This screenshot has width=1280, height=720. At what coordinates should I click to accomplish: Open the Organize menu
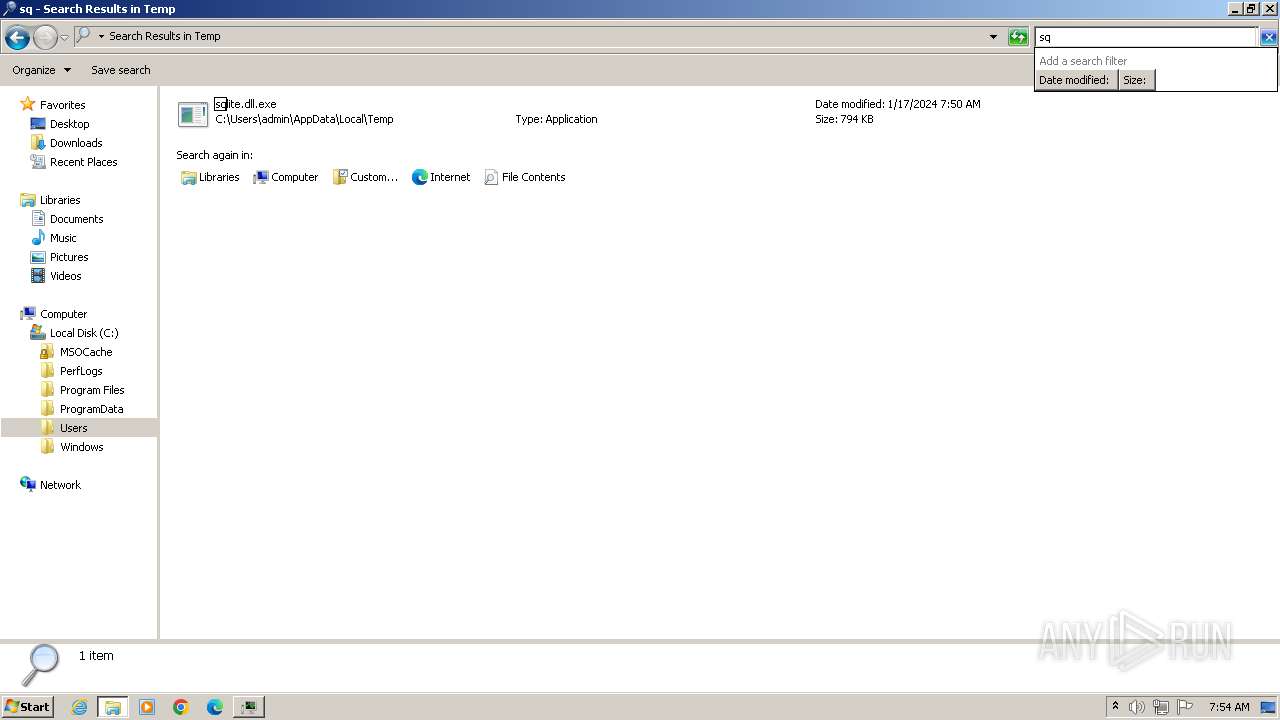click(x=42, y=70)
